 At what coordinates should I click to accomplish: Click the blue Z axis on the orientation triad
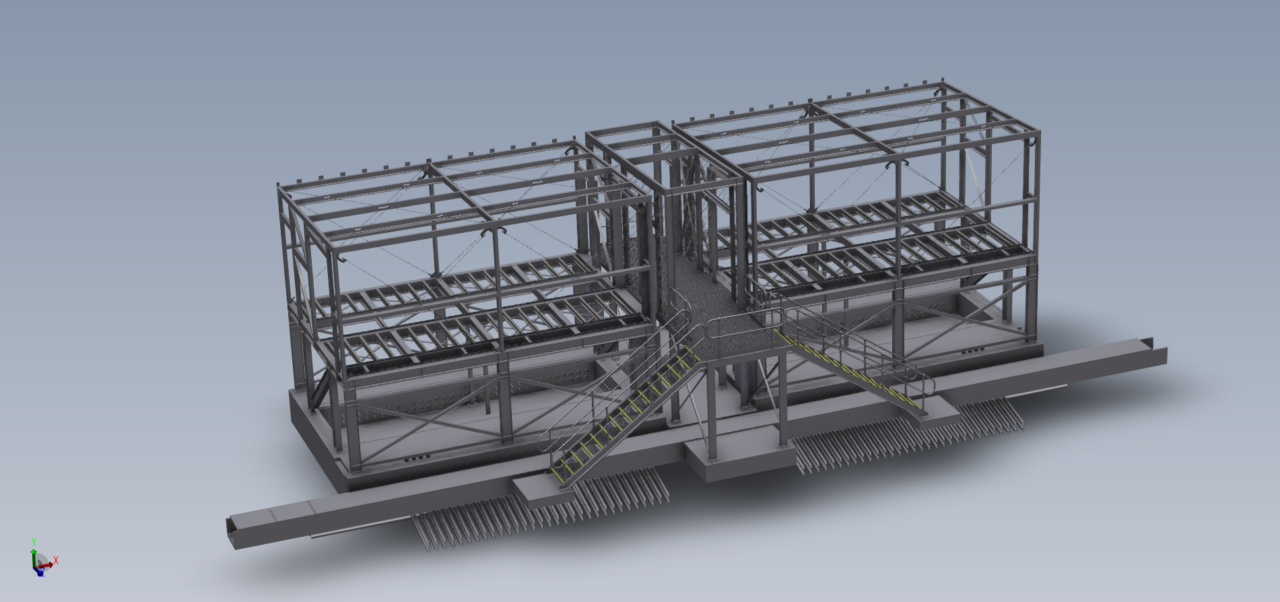(x=41, y=574)
